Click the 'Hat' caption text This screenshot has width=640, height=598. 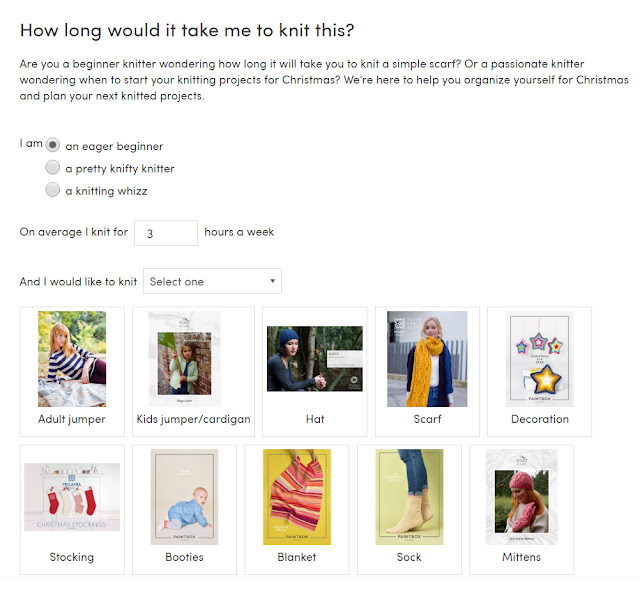(314, 419)
